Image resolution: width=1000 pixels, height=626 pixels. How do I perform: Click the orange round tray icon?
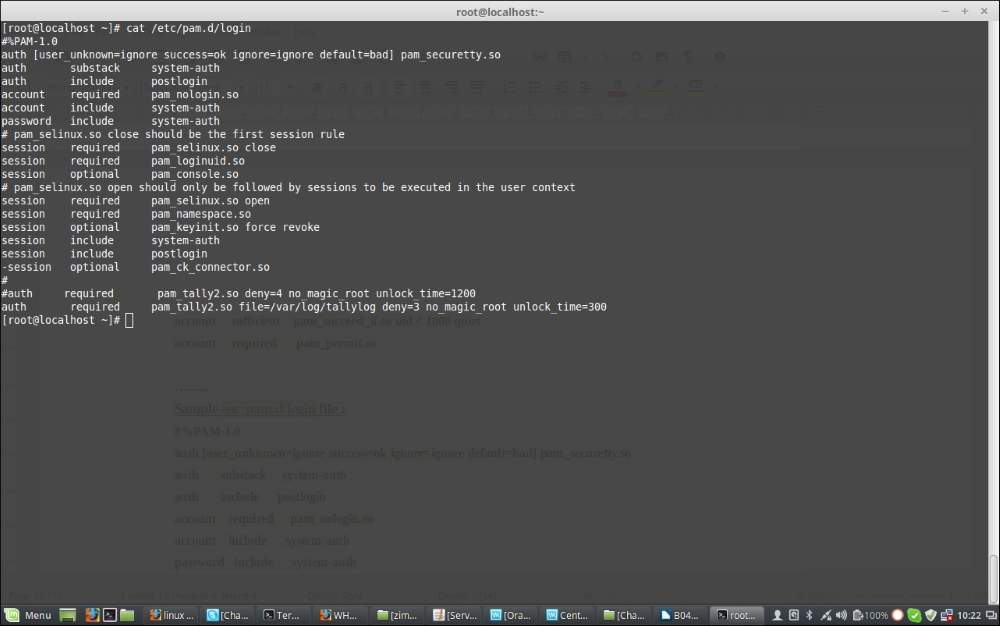point(898,615)
